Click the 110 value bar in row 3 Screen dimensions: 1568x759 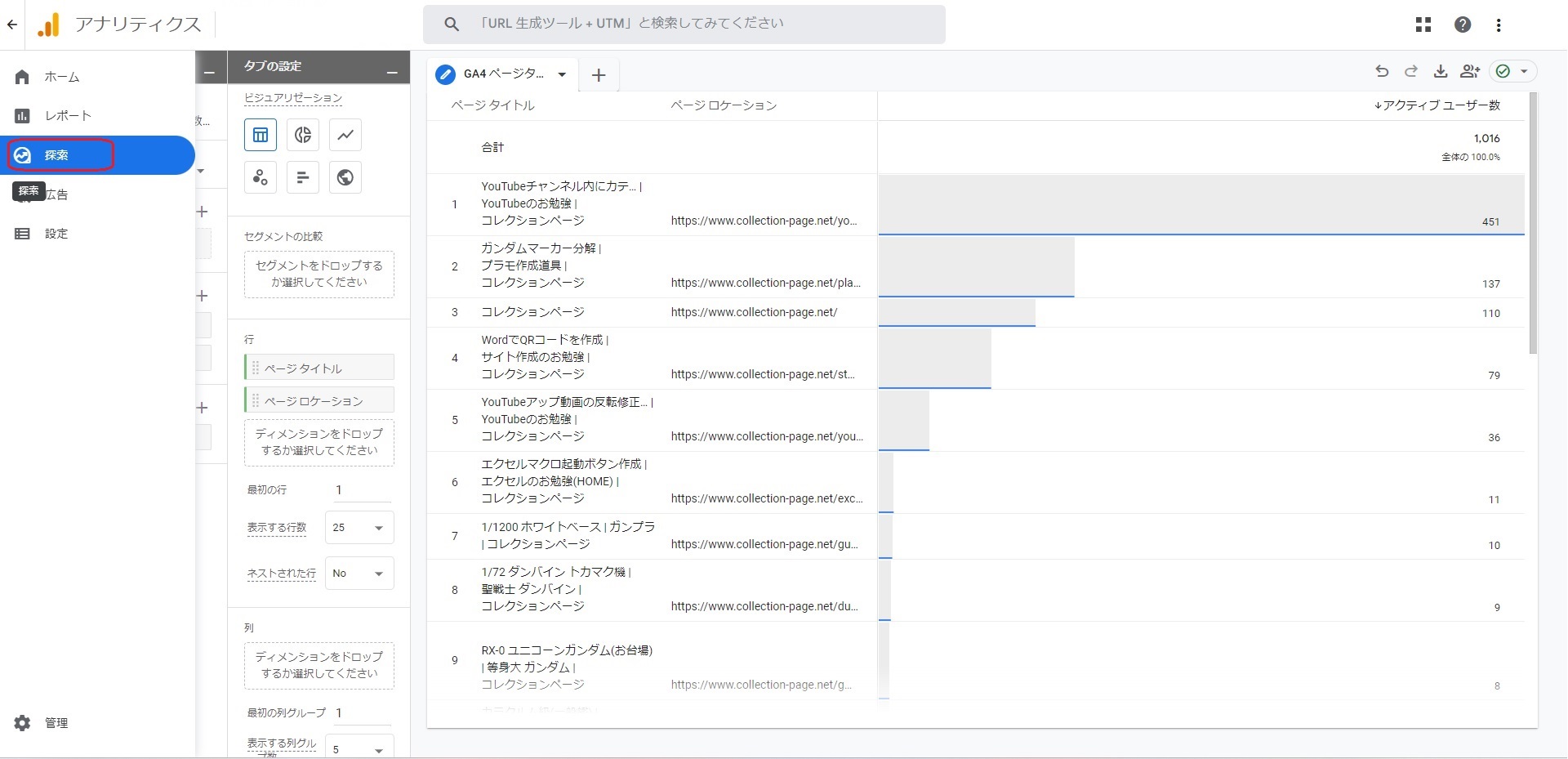point(957,313)
